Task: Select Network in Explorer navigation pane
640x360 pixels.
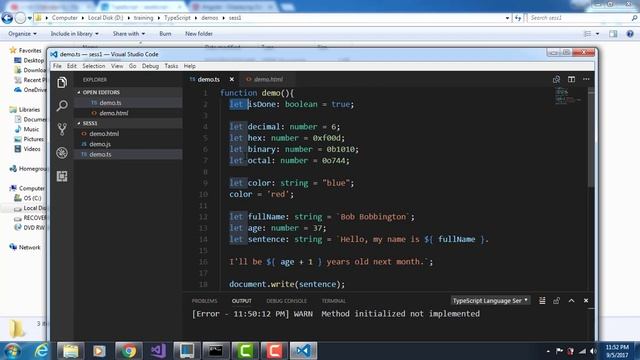Action: coord(29,247)
